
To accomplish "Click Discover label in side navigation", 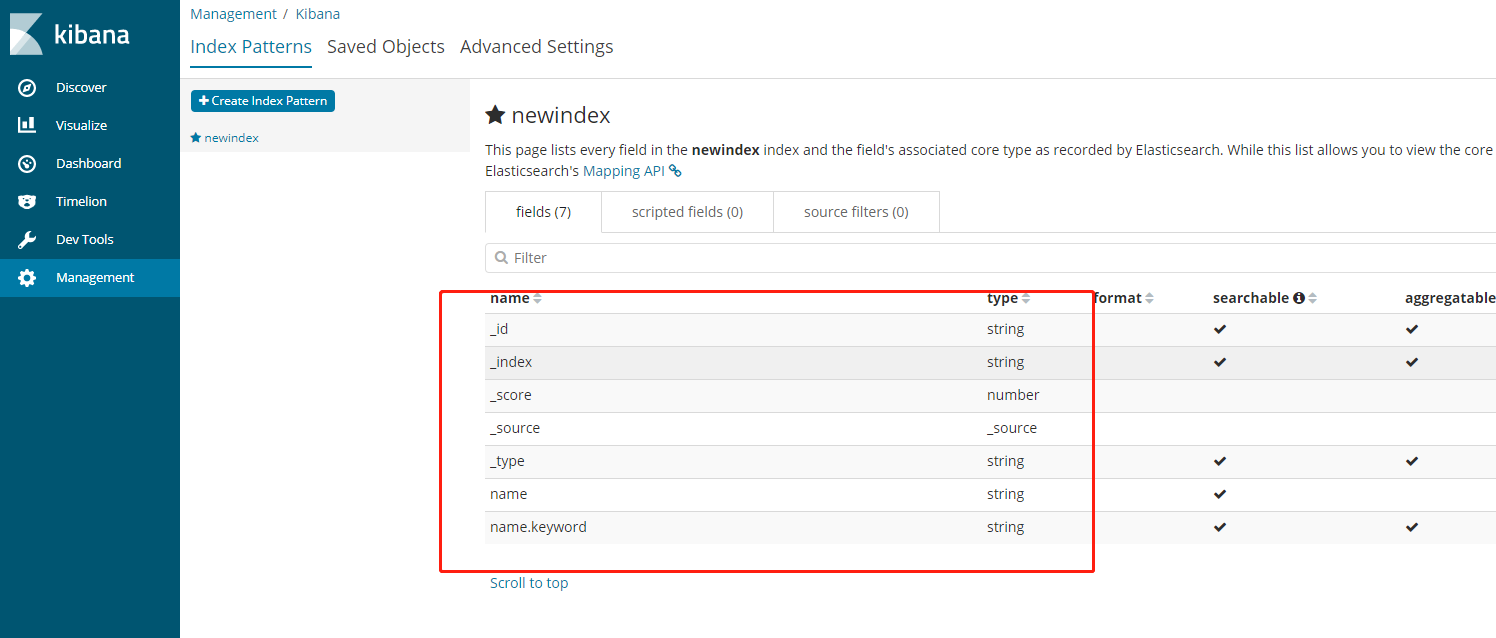I will tap(81, 88).
